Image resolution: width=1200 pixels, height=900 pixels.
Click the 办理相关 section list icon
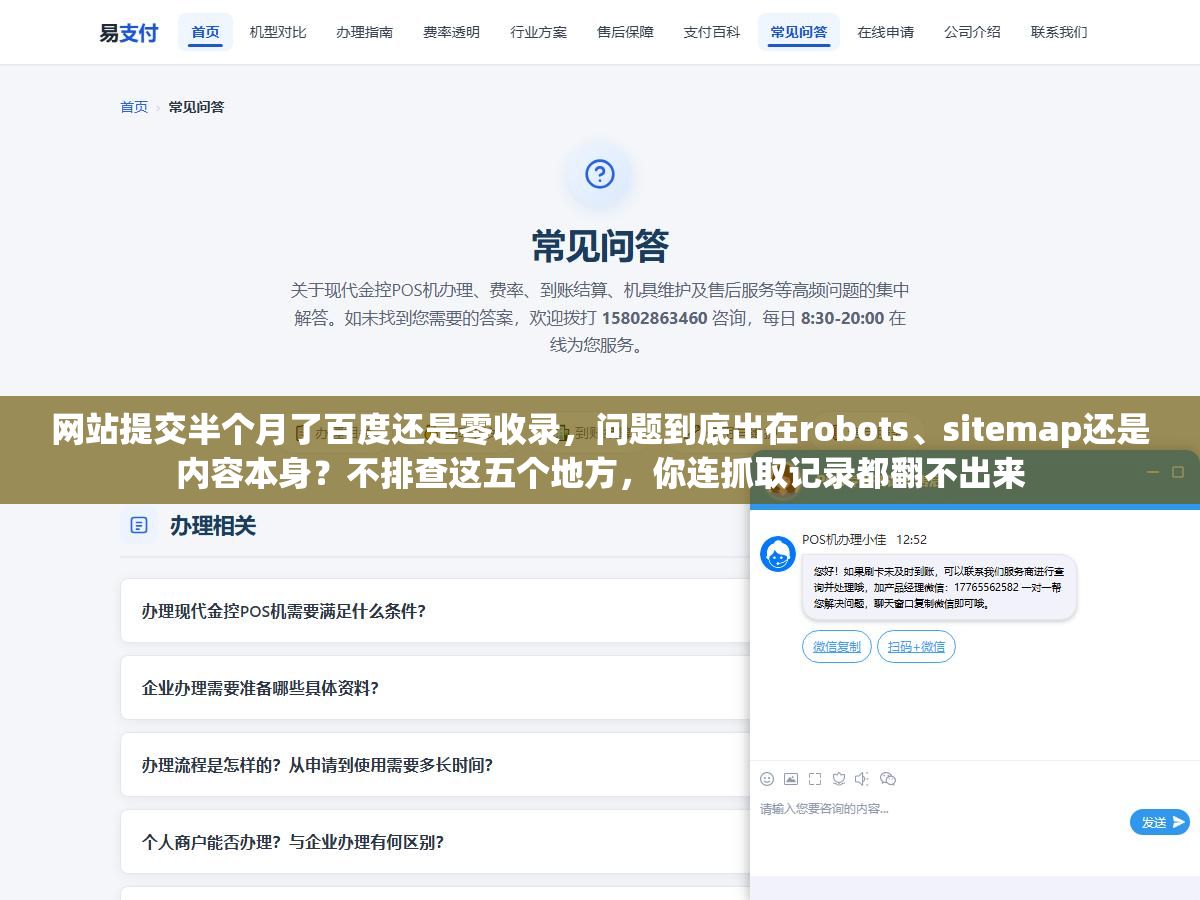[139, 525]
